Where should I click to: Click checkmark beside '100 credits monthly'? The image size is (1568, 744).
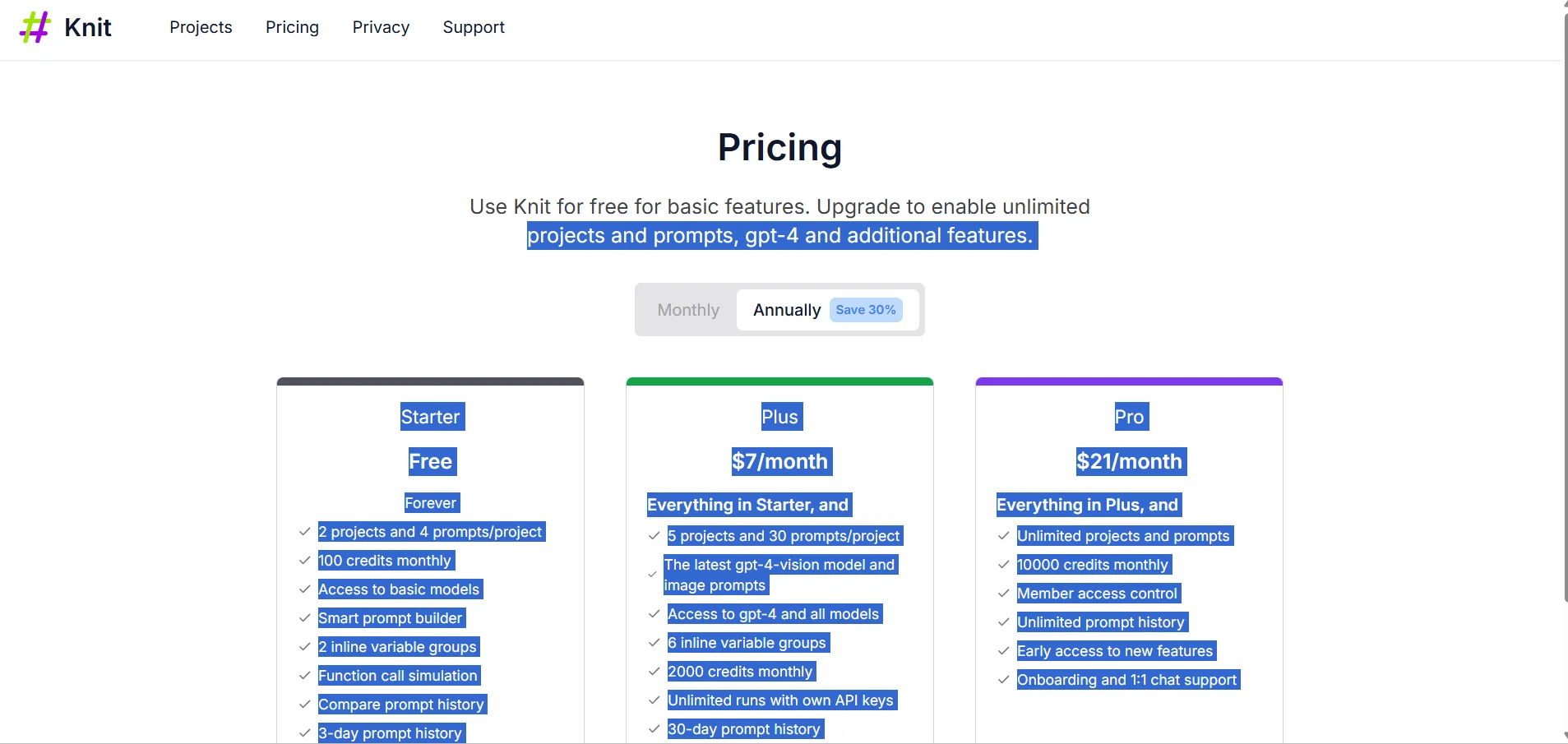(305, 561)
